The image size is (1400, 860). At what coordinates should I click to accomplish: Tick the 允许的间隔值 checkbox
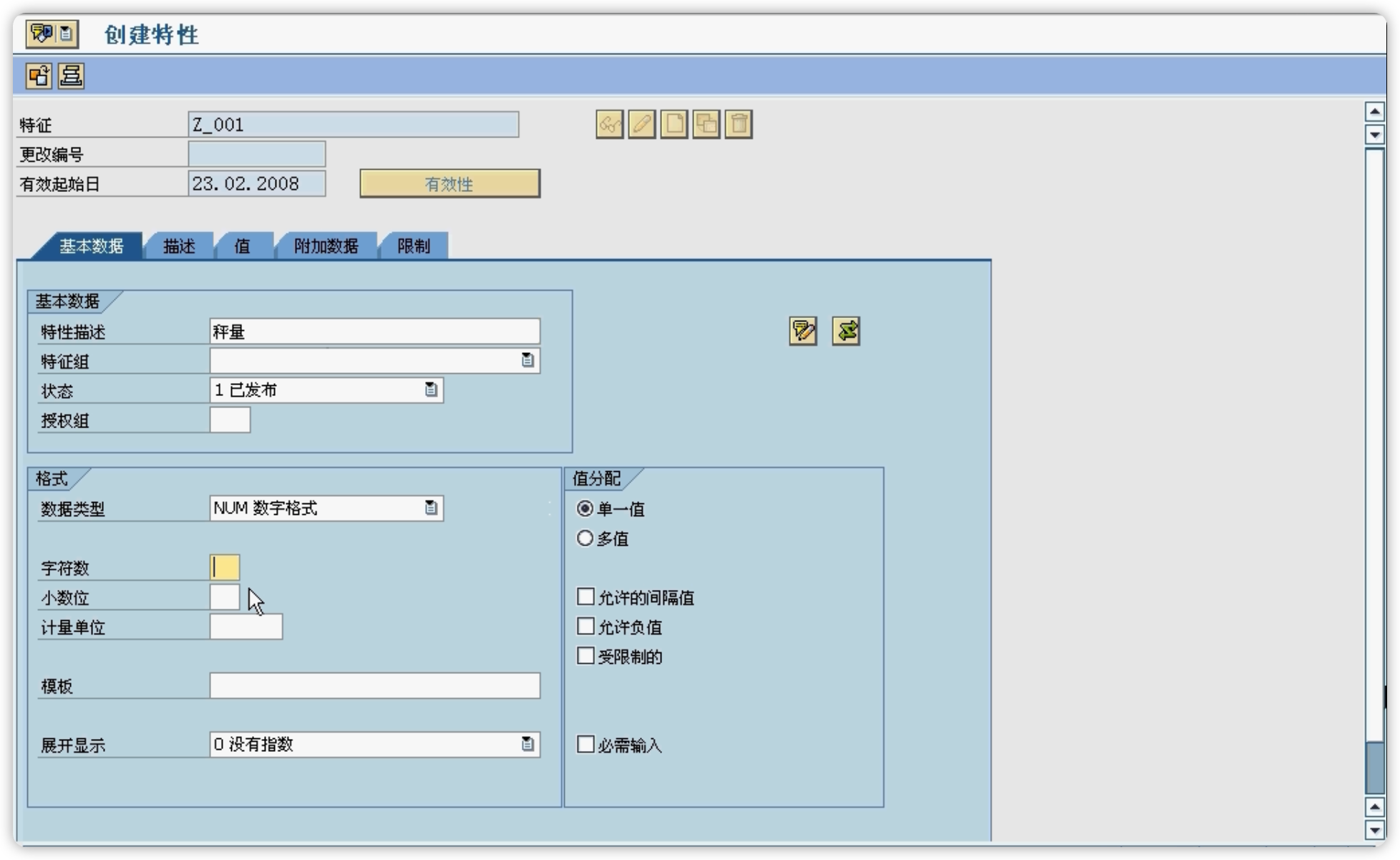tap(585, 596)
